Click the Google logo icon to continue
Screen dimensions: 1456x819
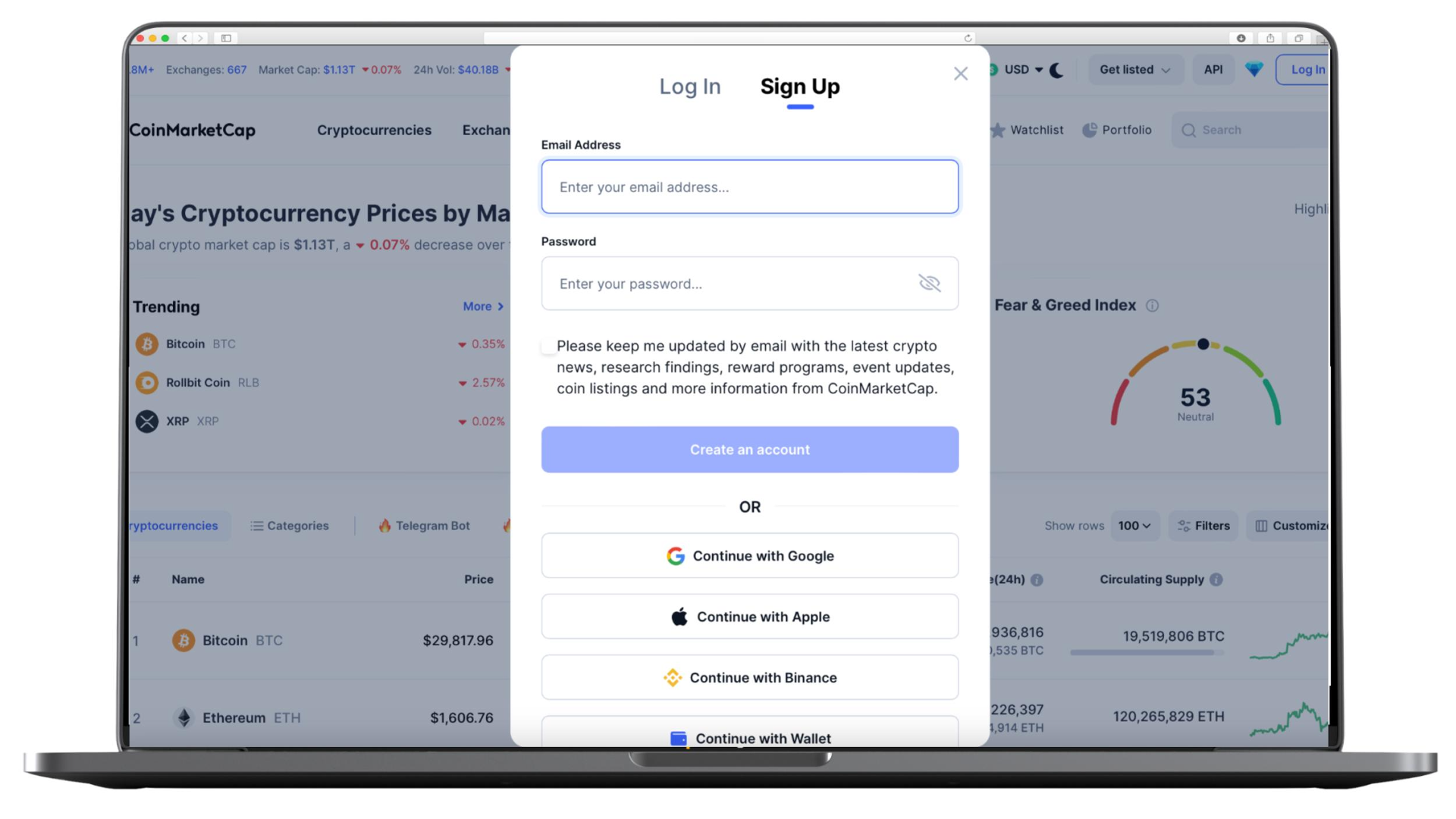675,555
